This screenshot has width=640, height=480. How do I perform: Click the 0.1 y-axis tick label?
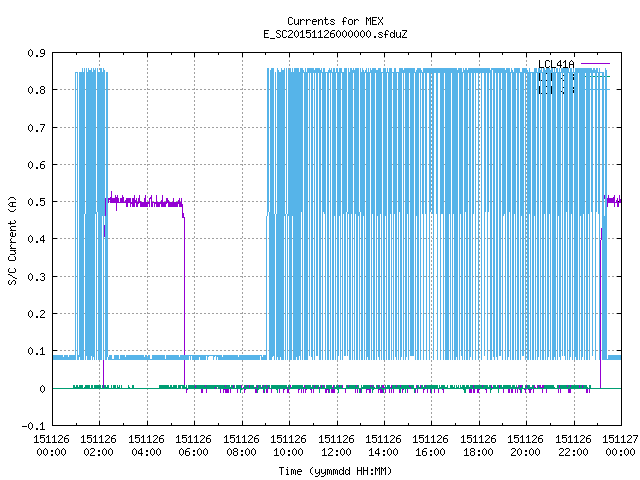point(37,351)
